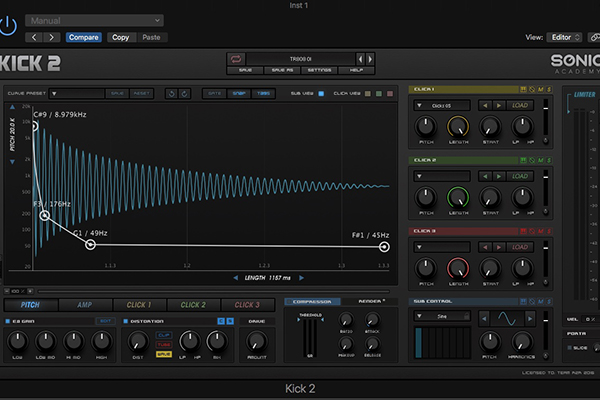Screen dimensions: 600x400
Task: Click the Click 1 Load button
Action: (x=520, y=105)
